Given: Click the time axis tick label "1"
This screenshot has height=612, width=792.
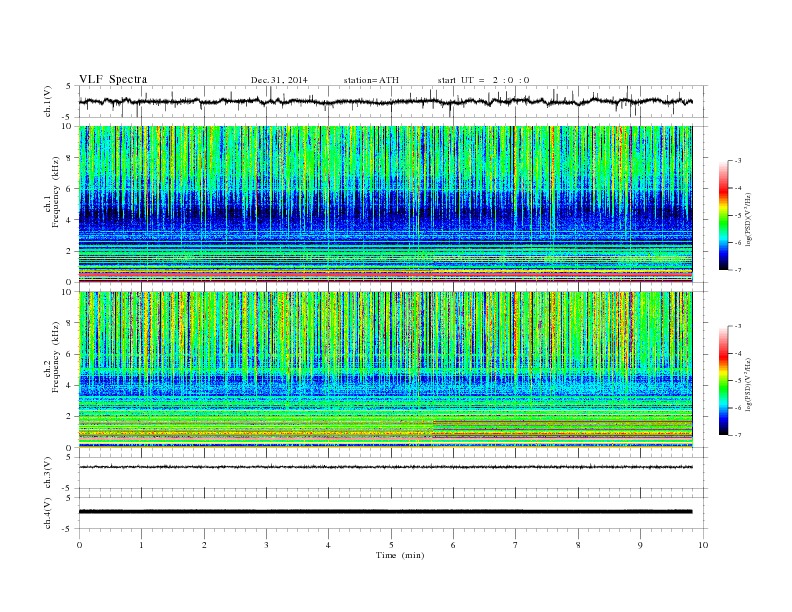Looking at the screenshot, I should point(142,545).
